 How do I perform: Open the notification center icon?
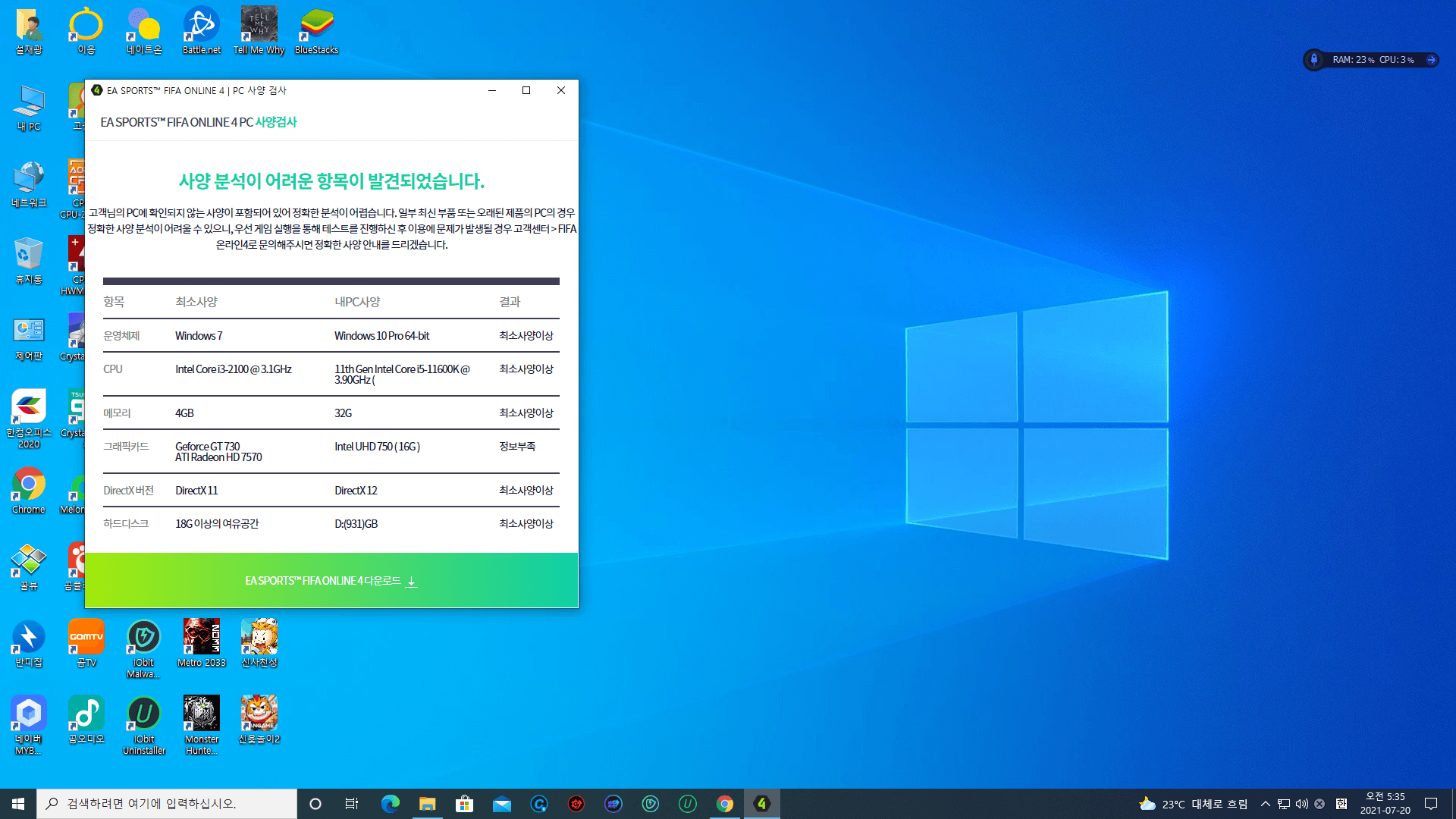click(x=1431, y=804)
